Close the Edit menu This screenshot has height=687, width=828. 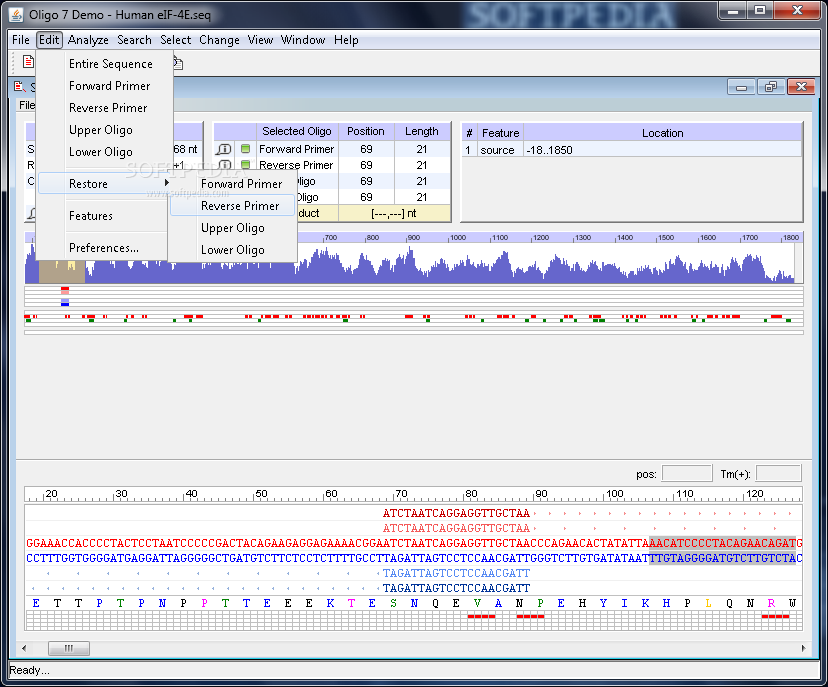pyautogui.click(x=49, y=40)
